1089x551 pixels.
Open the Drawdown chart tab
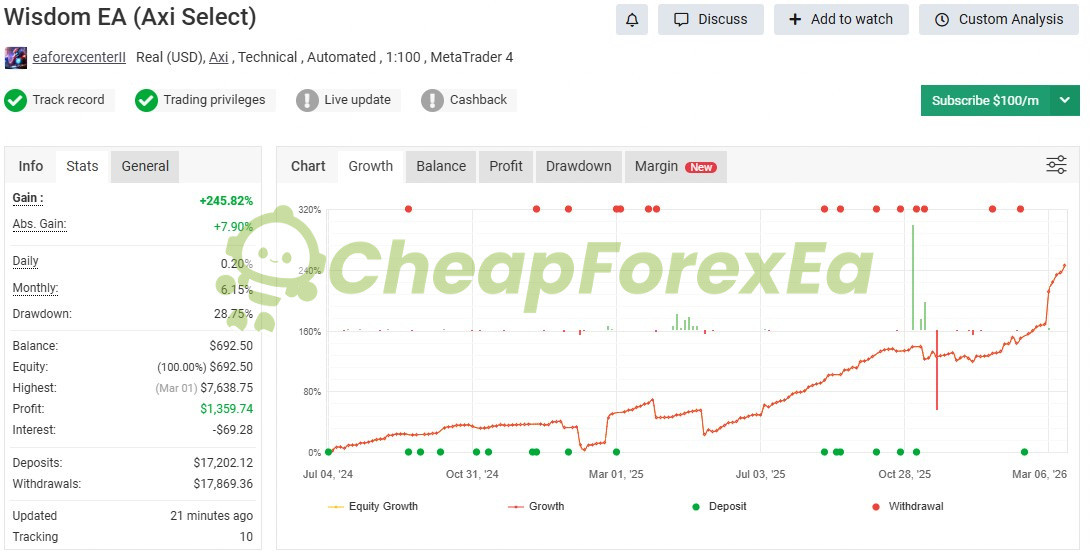pyautogui.click(x=579, y=166)
